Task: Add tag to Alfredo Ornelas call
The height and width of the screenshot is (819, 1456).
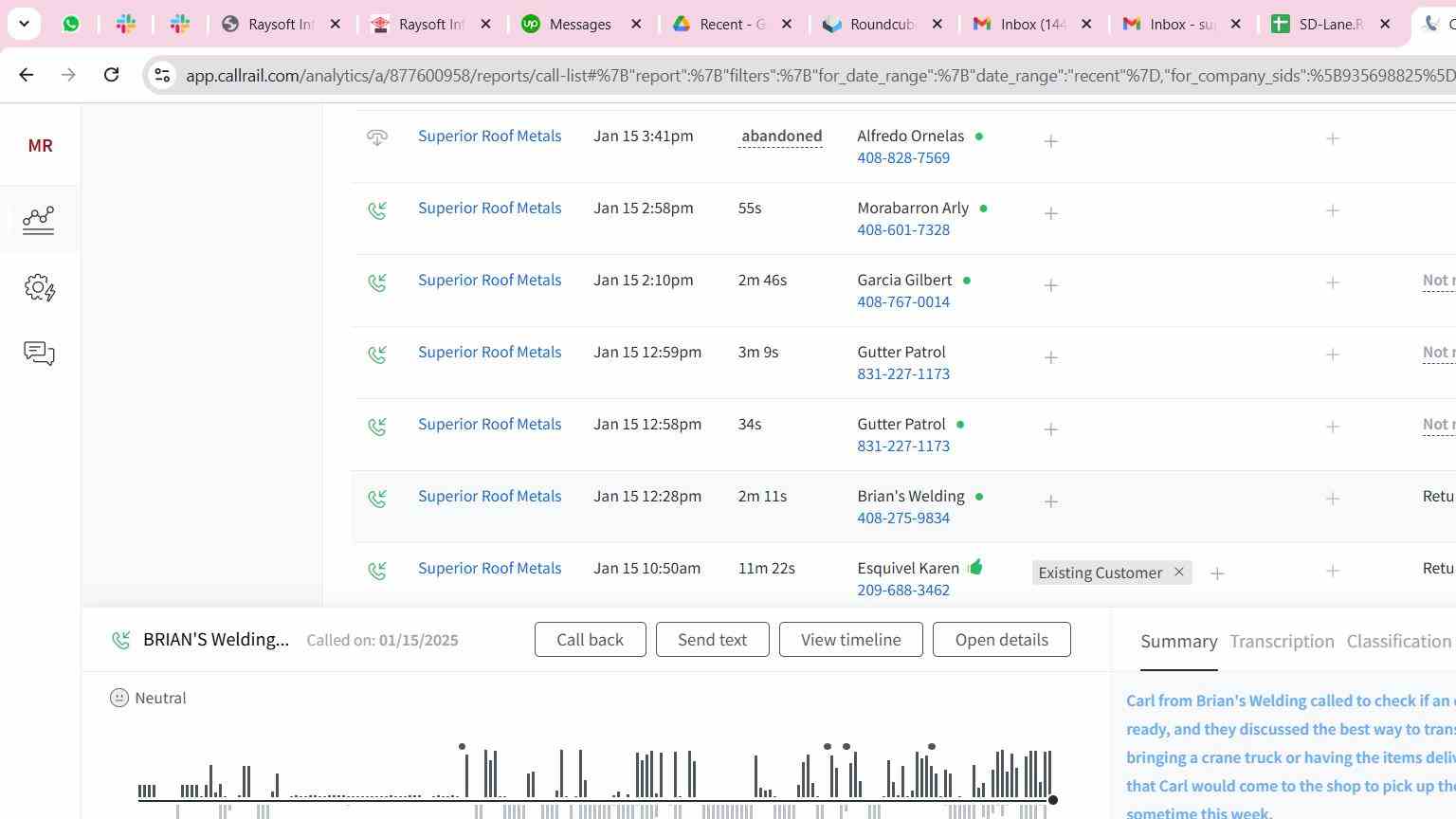Action: point(1050,141)
